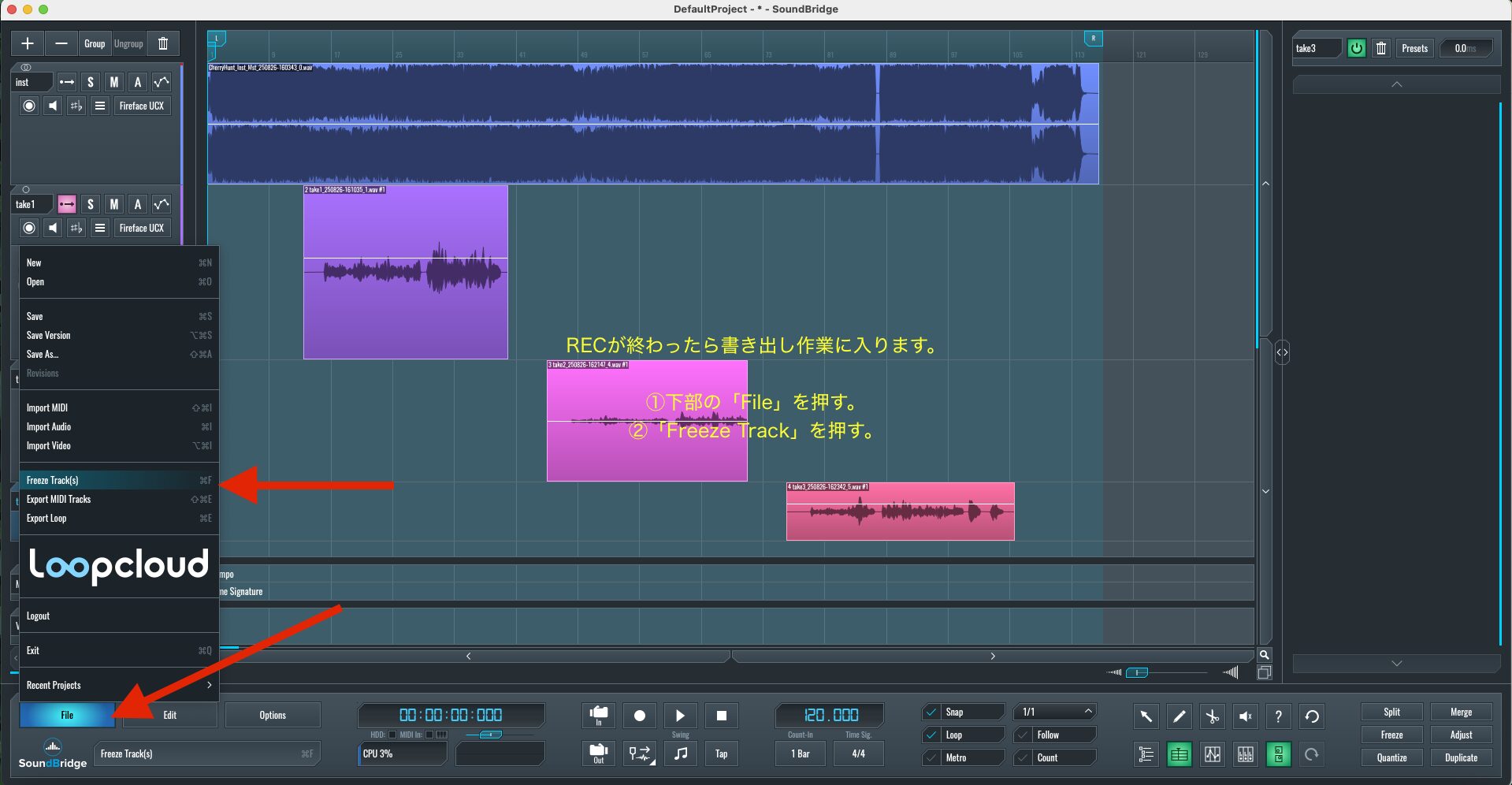Open the inst track channel menu icon

point(100,106)
